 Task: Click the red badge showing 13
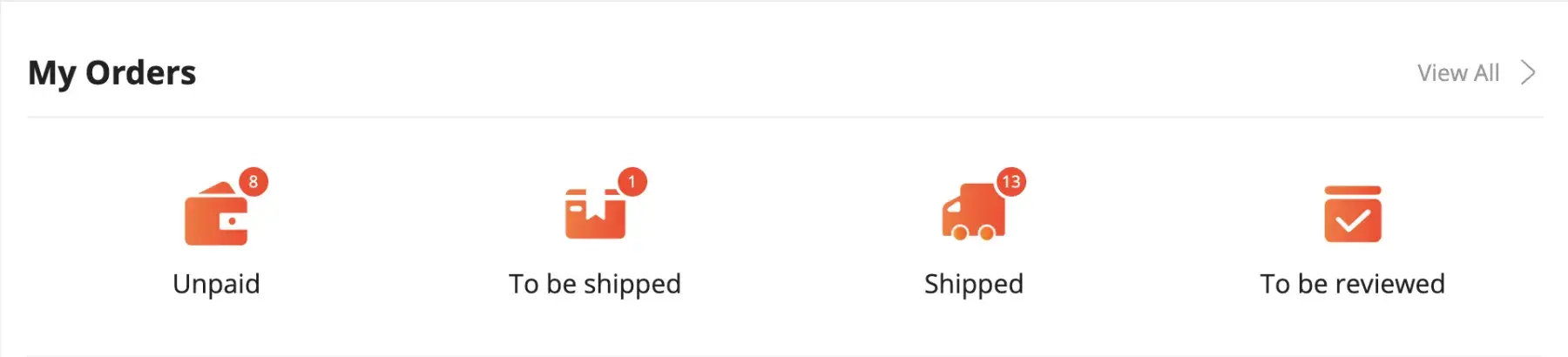(x=1010, y=182)
